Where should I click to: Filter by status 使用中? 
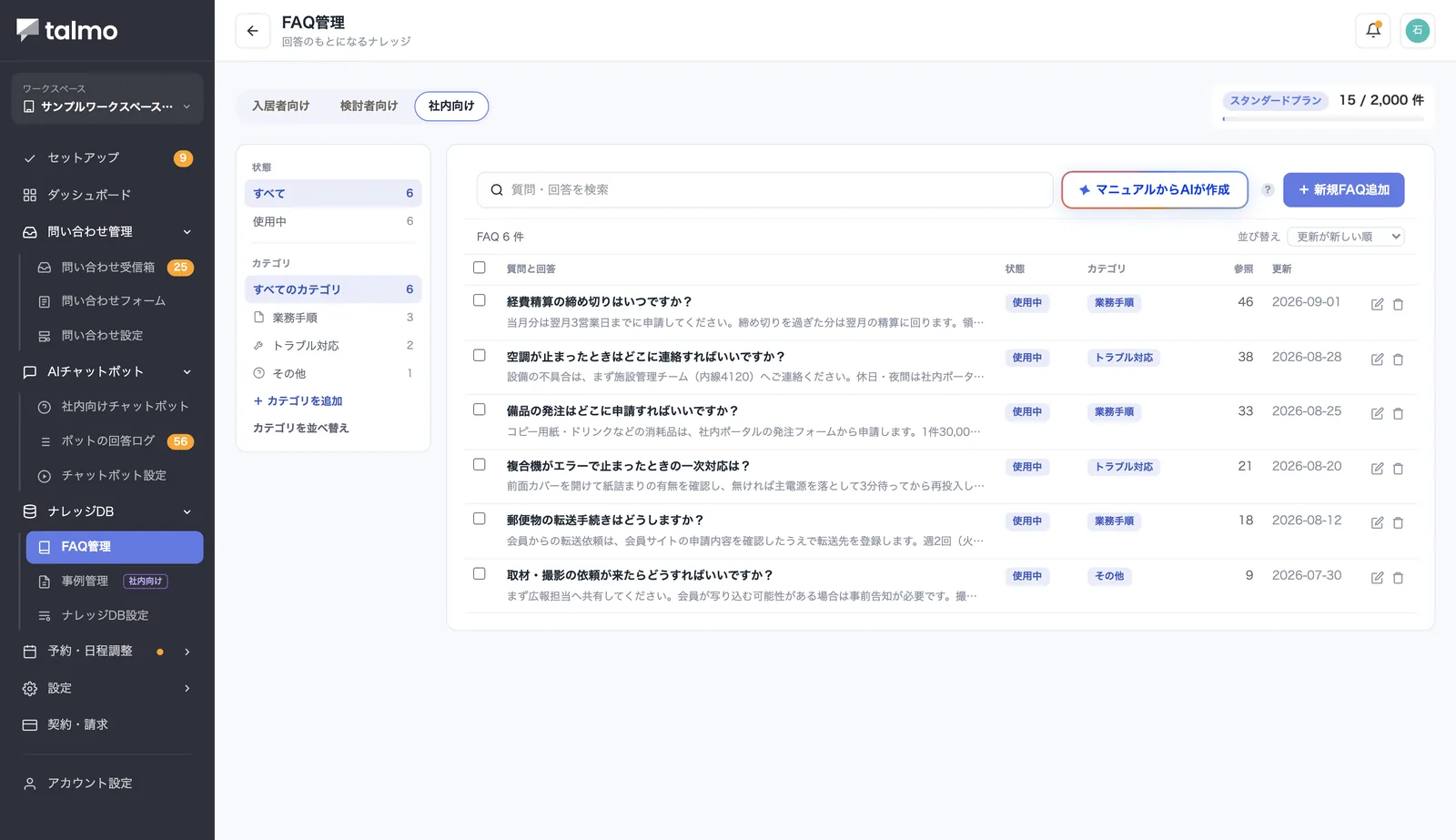[333, 221]
